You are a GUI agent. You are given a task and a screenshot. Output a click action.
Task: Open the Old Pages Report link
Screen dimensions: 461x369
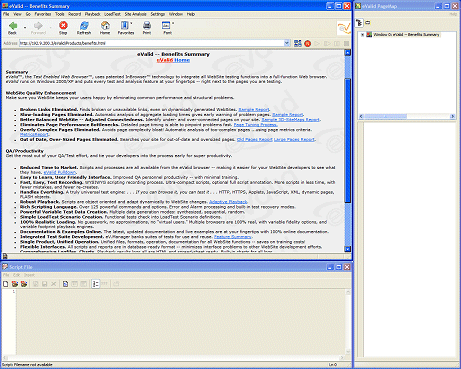pyautogui.click(x=255, y=140)
